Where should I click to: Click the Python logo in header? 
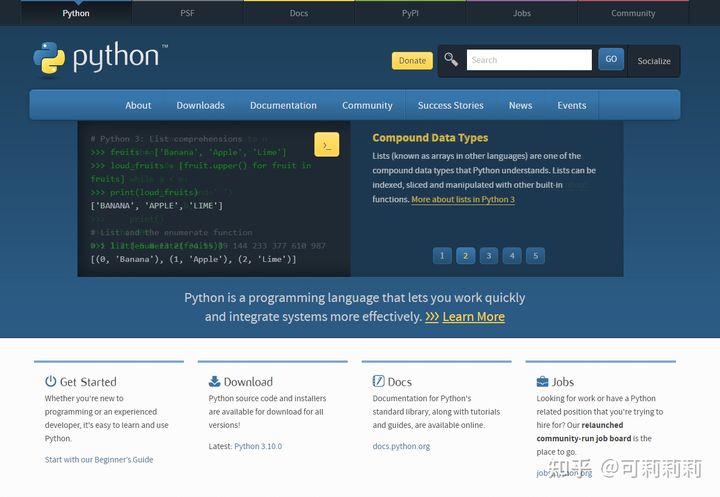point(100,58)
